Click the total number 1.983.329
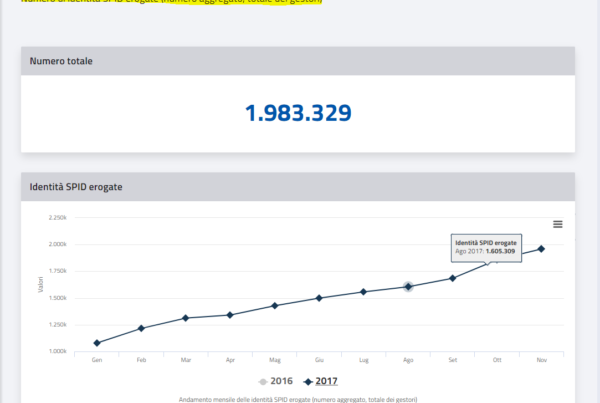This screenshot has width=600, height=403. pos(298,113)
